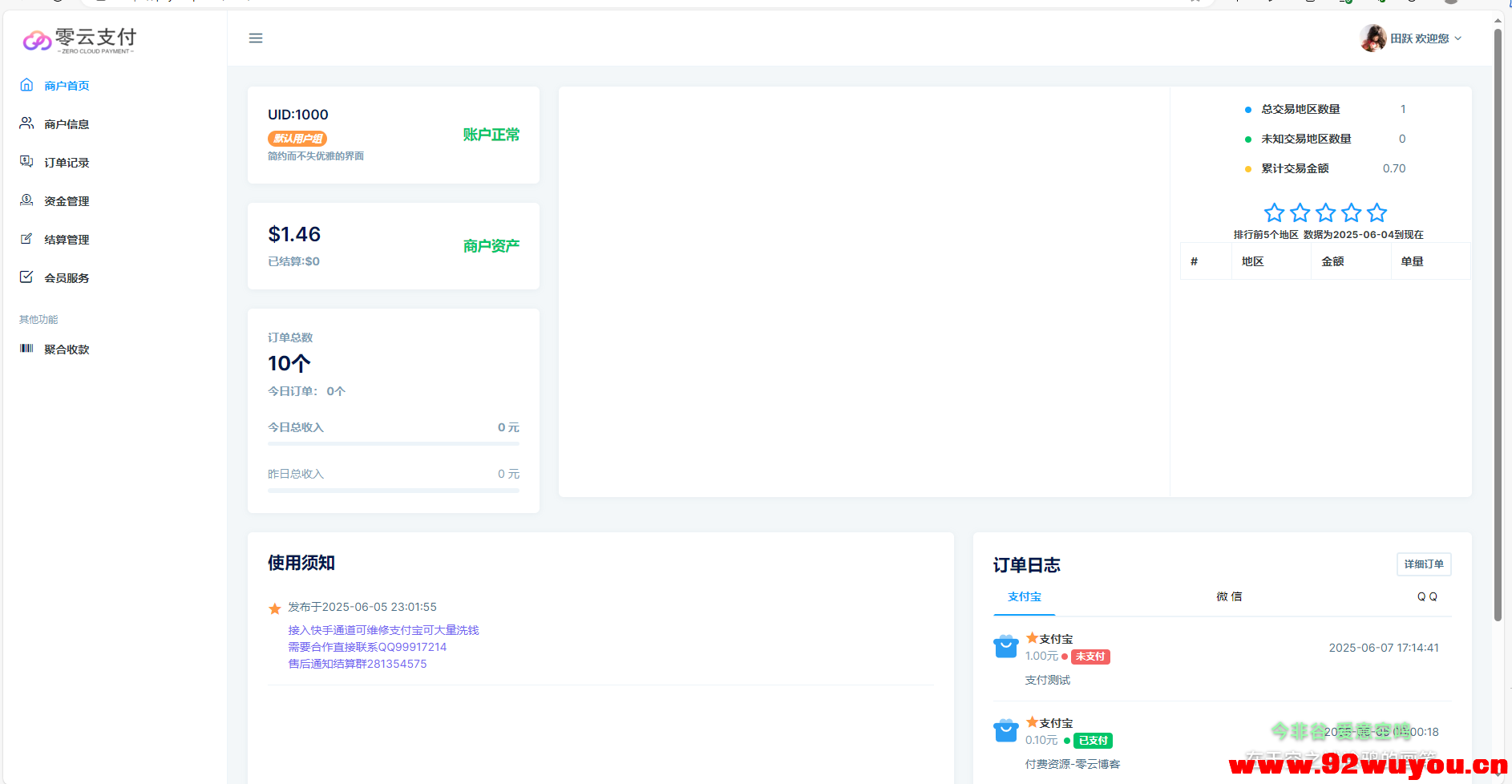Open the 详细订单 button
This screenshot has height=784, width=1512.
click(x=1423, y=564)
